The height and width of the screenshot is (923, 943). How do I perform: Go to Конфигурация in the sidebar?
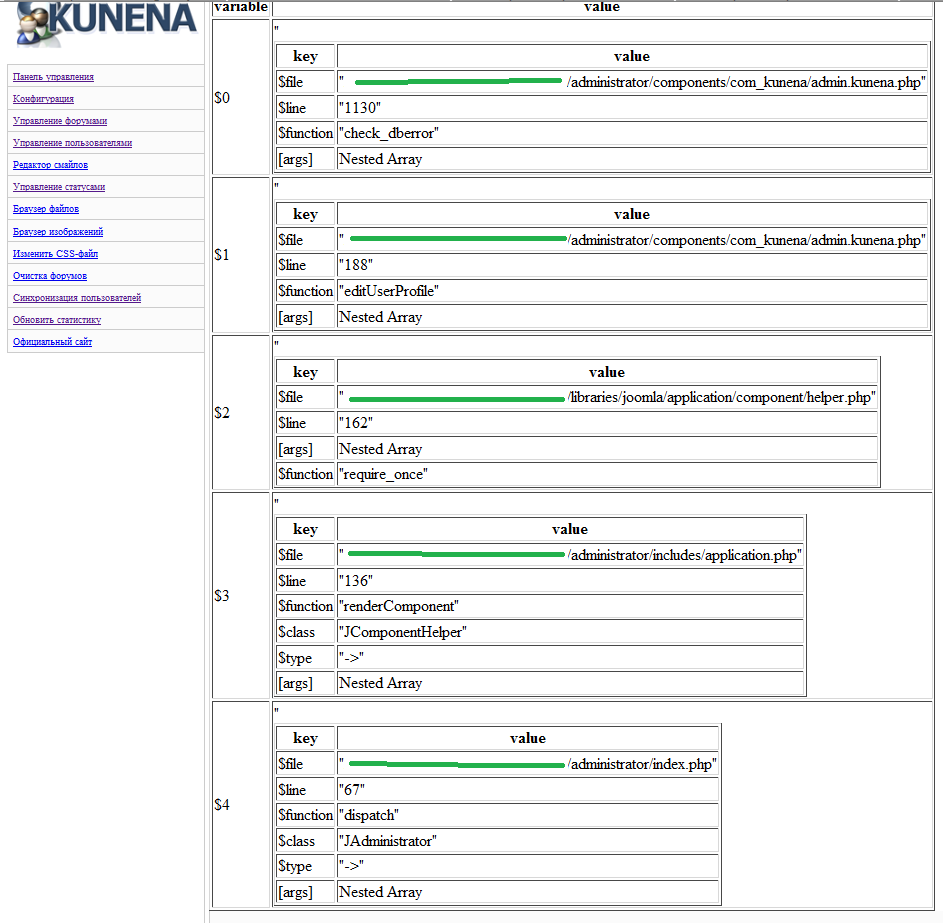point(43,99)
